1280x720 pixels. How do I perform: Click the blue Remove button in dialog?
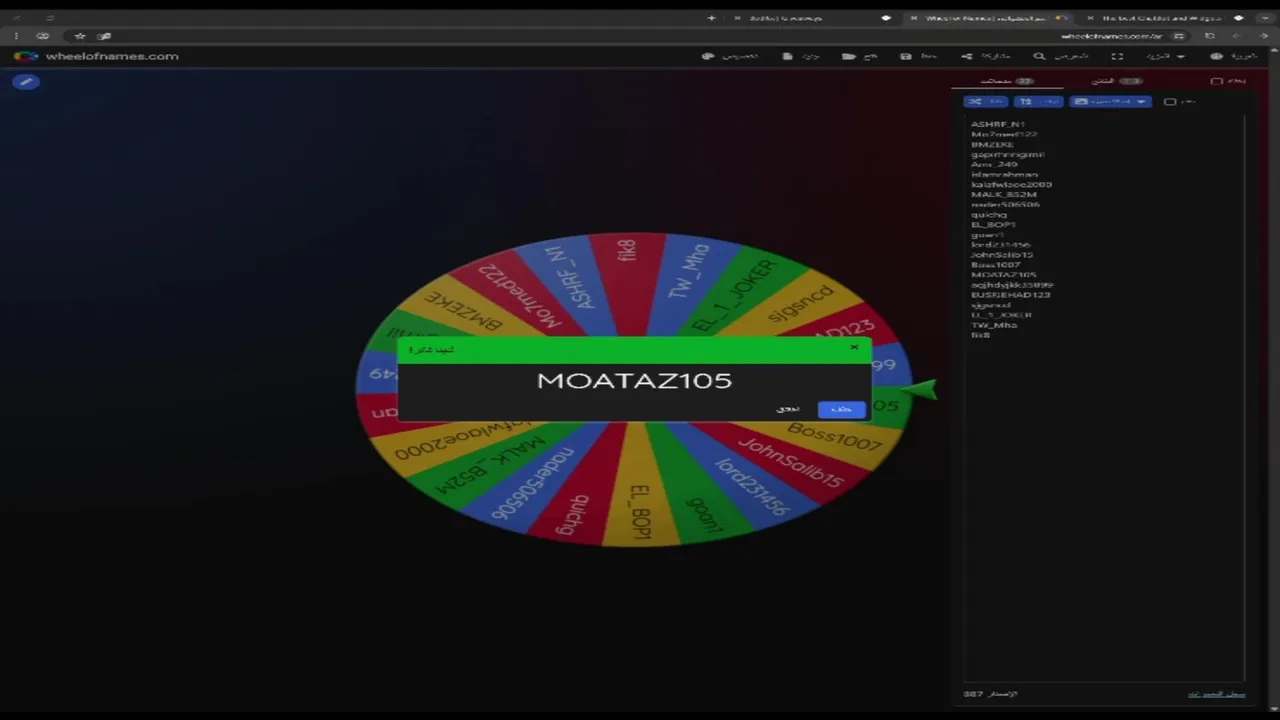tap(841, 409)
